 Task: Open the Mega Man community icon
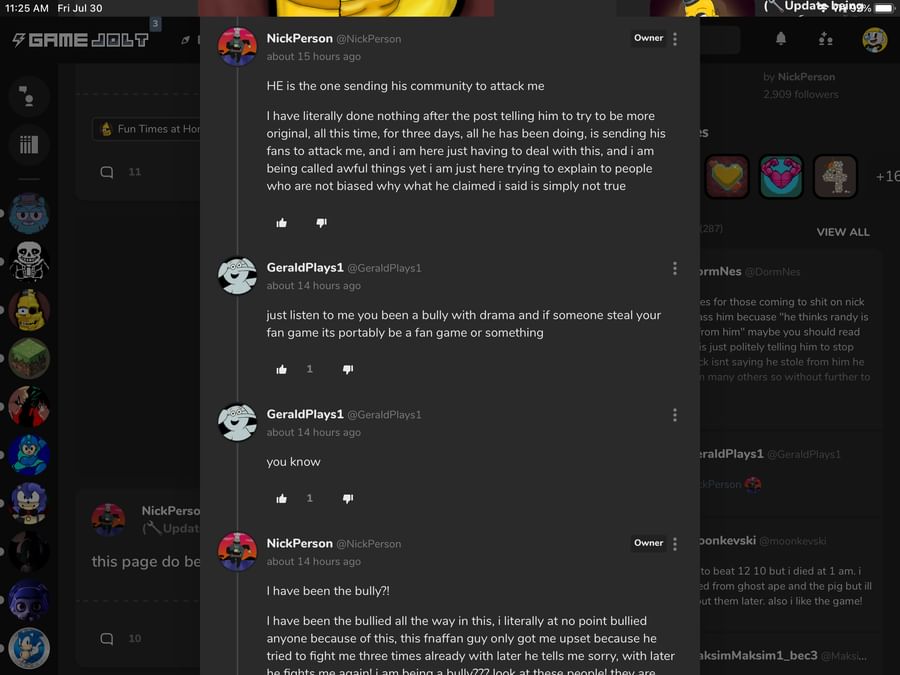tap(29, 455)
